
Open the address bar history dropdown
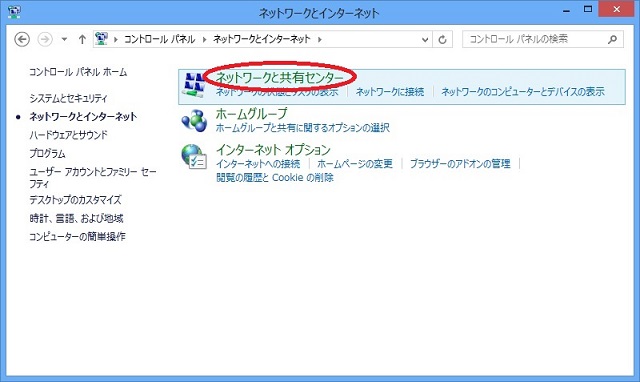pos(425,40)
